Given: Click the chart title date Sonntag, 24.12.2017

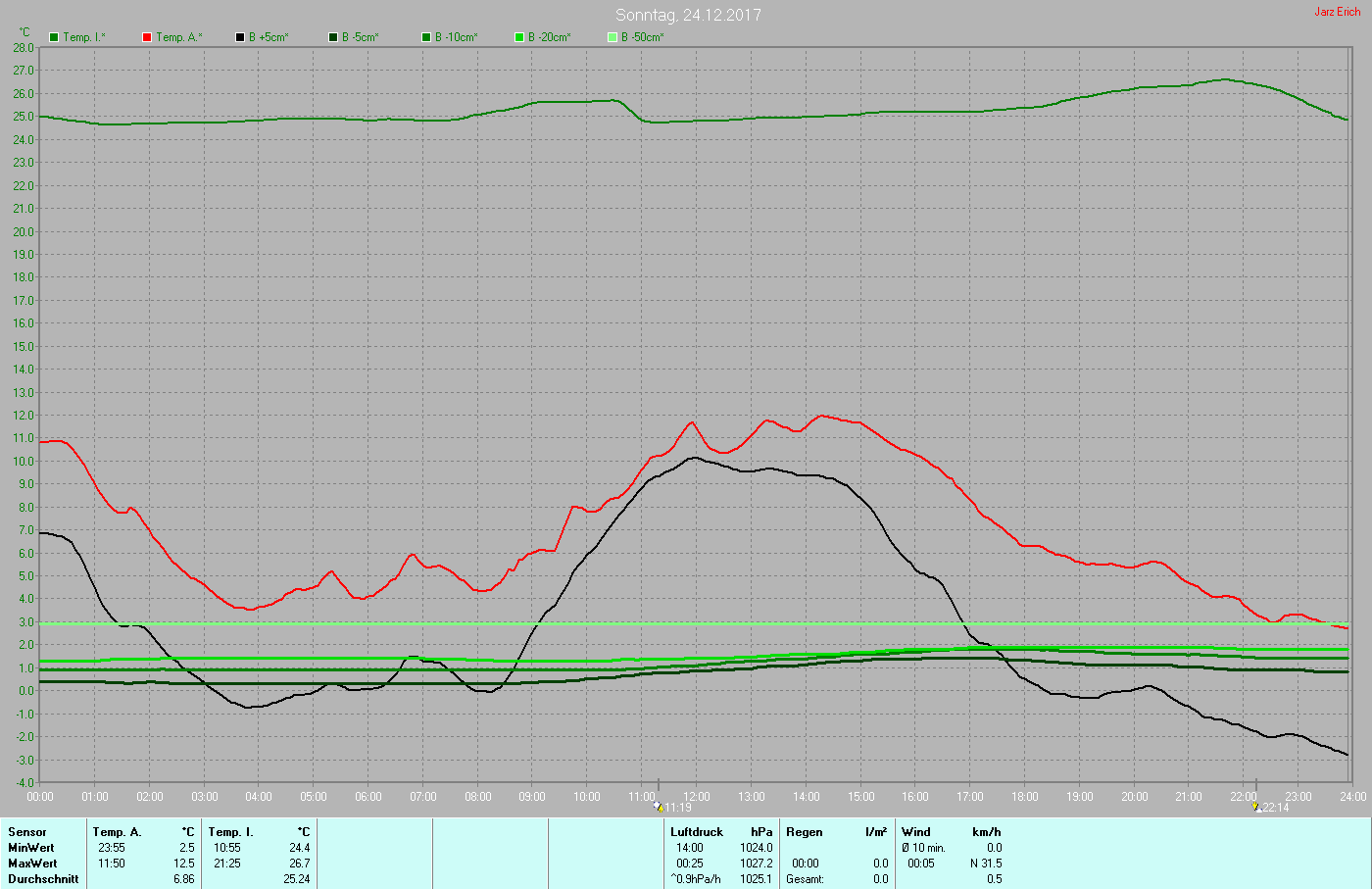Looking at the screenshot, I should (688, 15).
